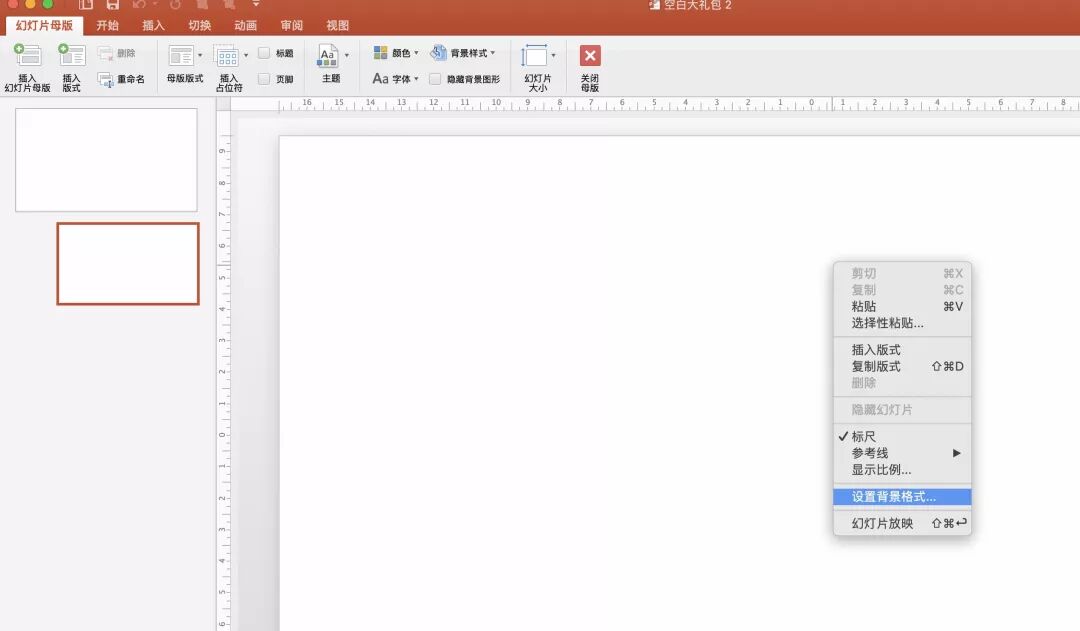This screenshot has height=631, width=1080.
Task: Choose 幻灯片放映 (Slide Show) from the context menu
Action: (x=902, y=524)
